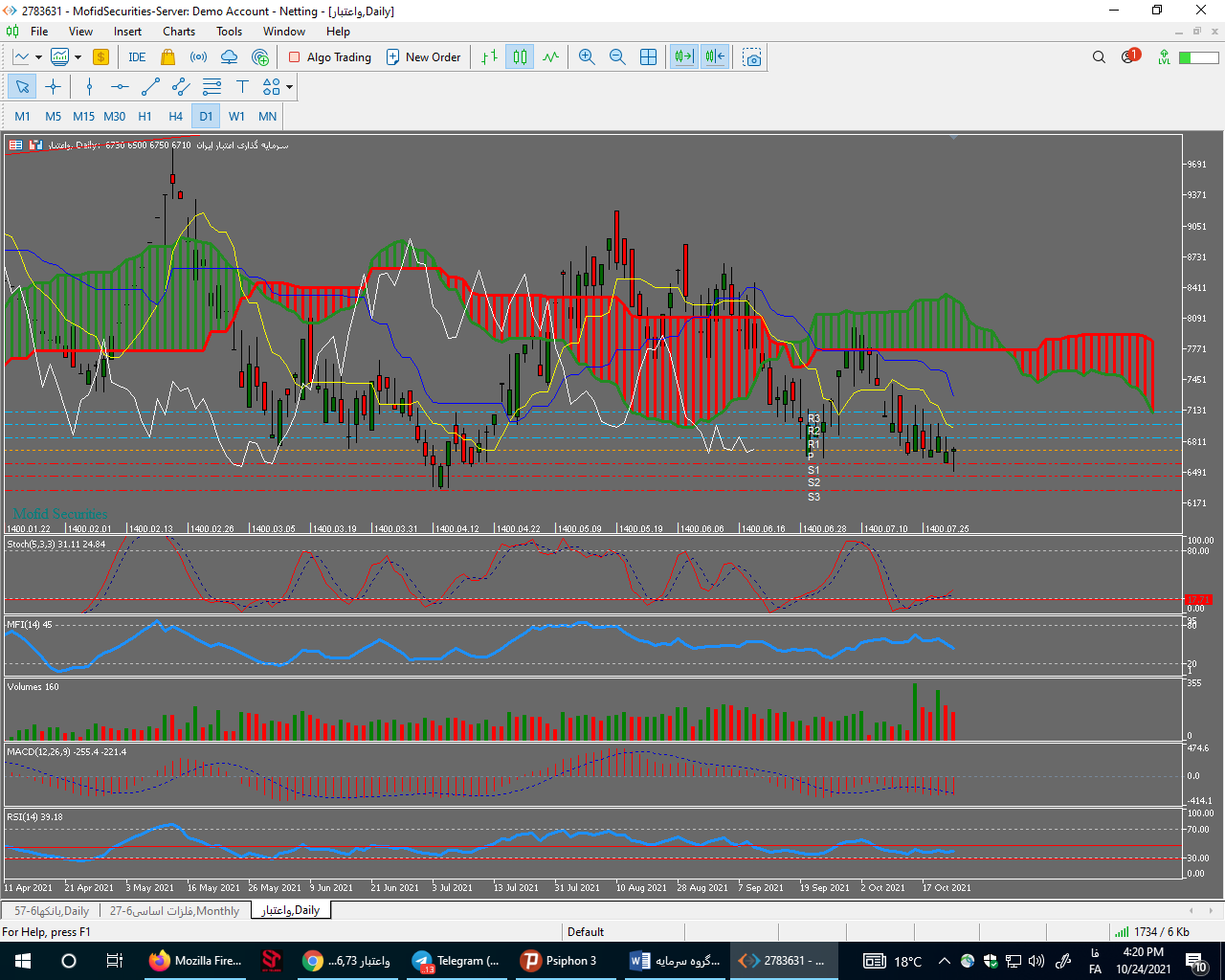This screenshot has height=980, width=1225.
Task: Select the MN monthly timeframe
Action: (x=267, y=117)
